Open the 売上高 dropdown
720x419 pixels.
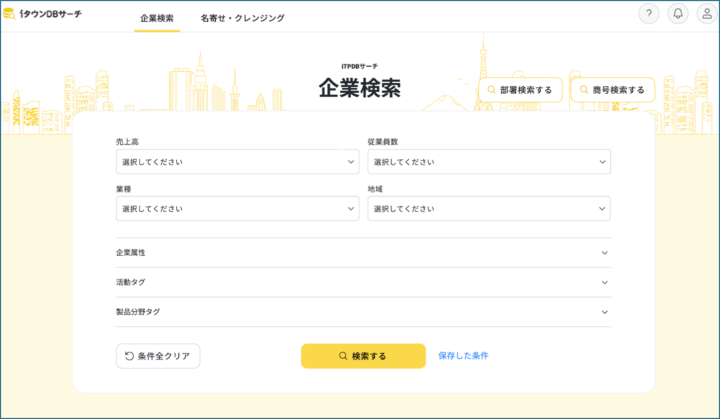click(236, 161)
